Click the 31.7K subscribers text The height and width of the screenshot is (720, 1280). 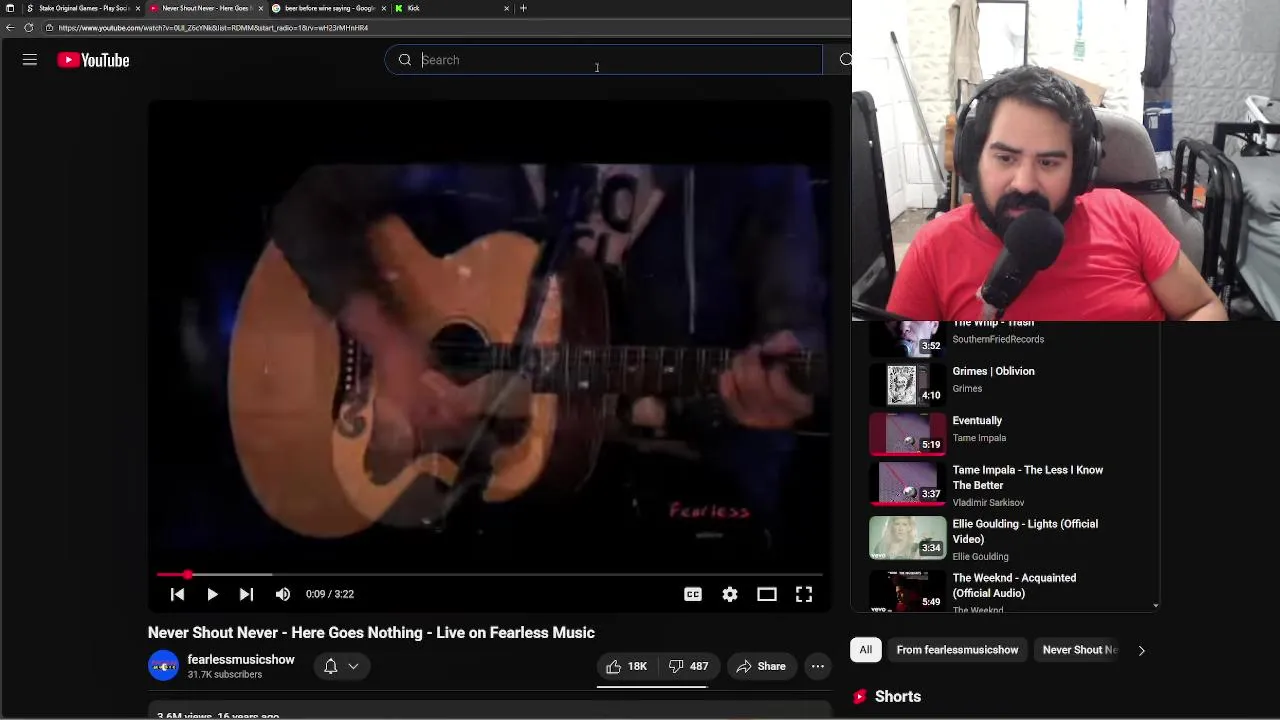(225, 675)
